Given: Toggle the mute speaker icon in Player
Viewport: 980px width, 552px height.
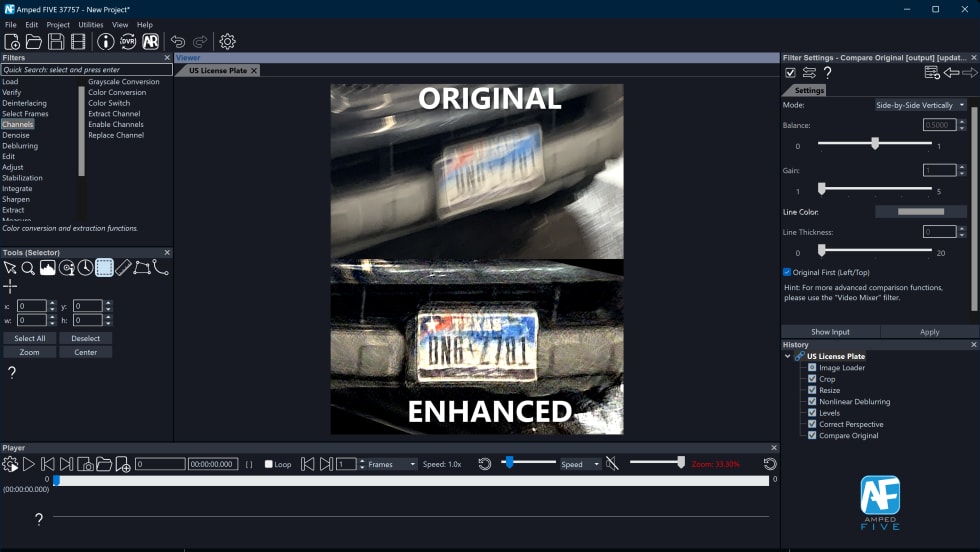Looking at the screenshot, I should [612, 464].
